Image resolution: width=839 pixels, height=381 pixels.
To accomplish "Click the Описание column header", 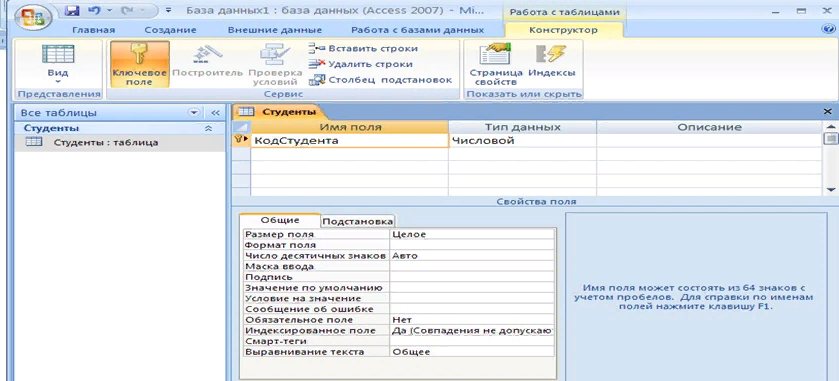I will [x=709, y=127].
